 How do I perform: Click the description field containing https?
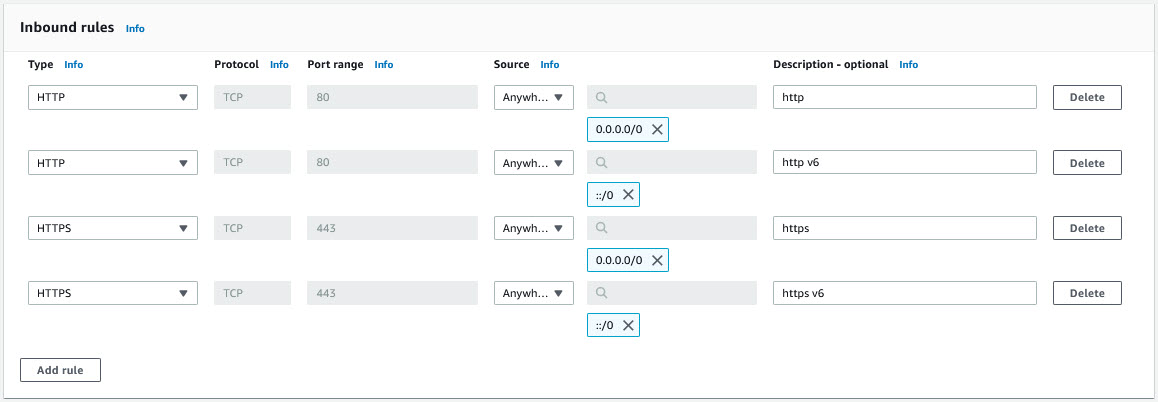pos(904,229)
